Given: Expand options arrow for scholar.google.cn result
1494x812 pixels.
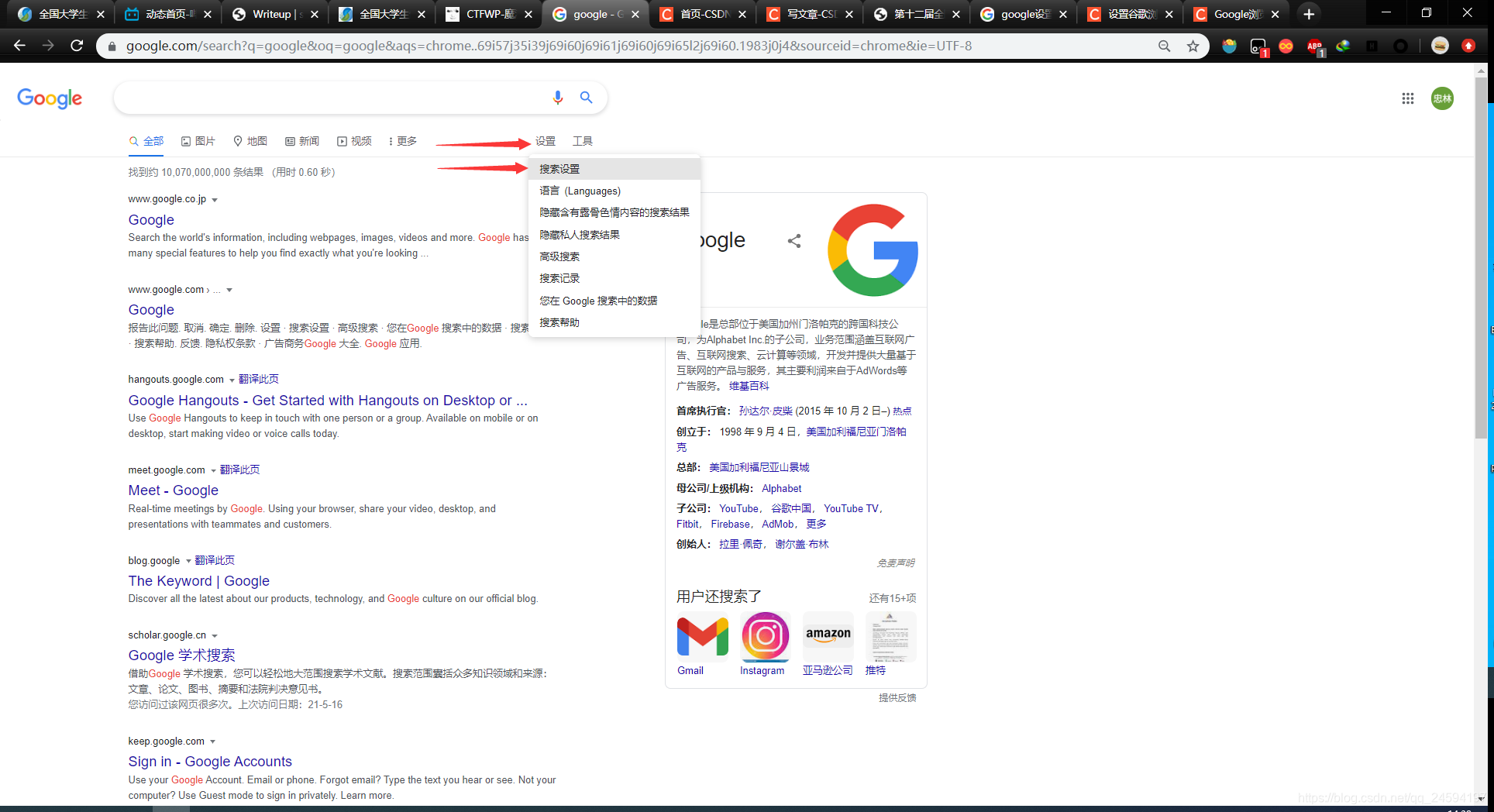Looking at the screenshot, I should pyautogui.click(x=215, y=636).
